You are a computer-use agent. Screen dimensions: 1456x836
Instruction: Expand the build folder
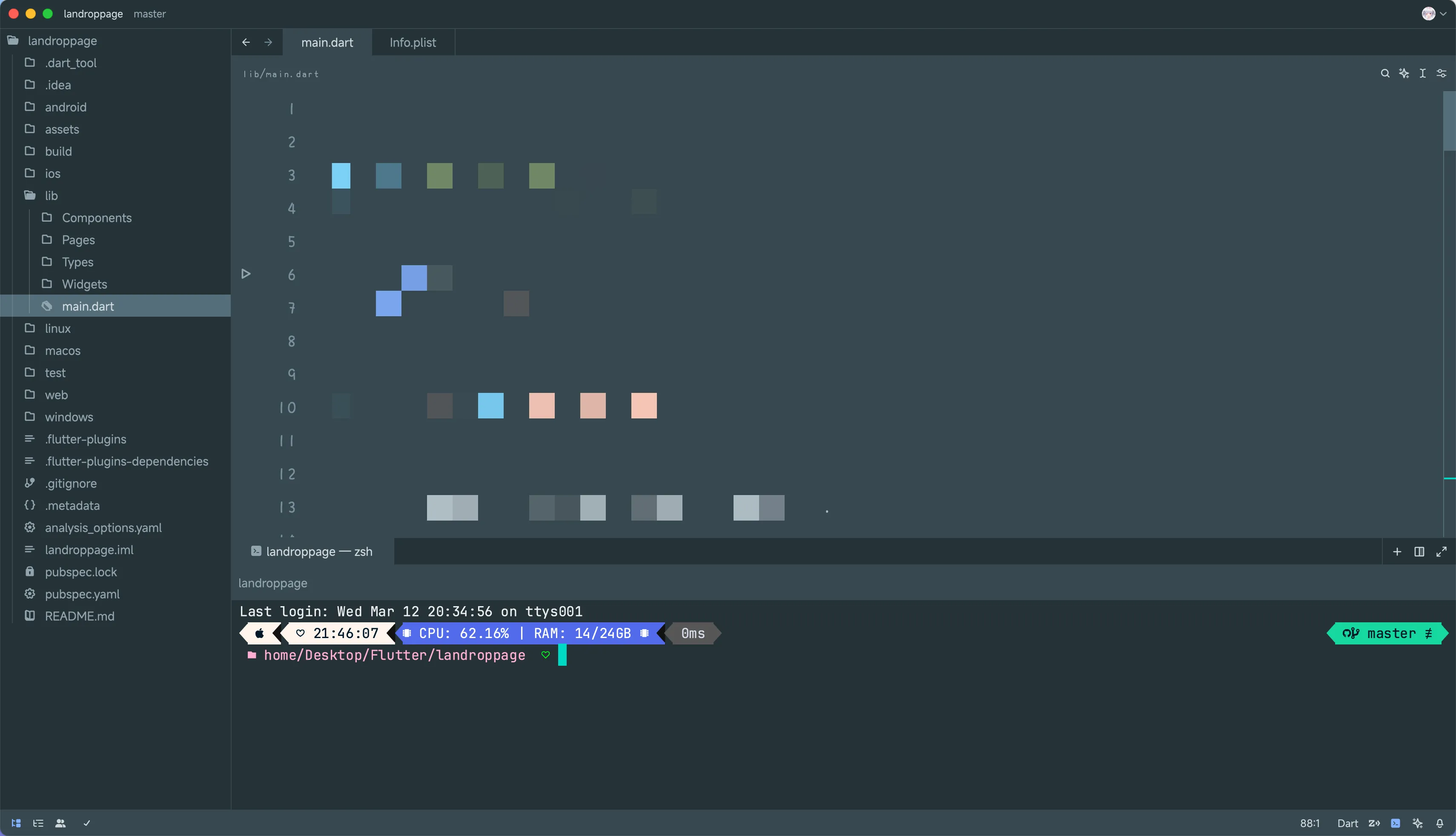point(115,151)
